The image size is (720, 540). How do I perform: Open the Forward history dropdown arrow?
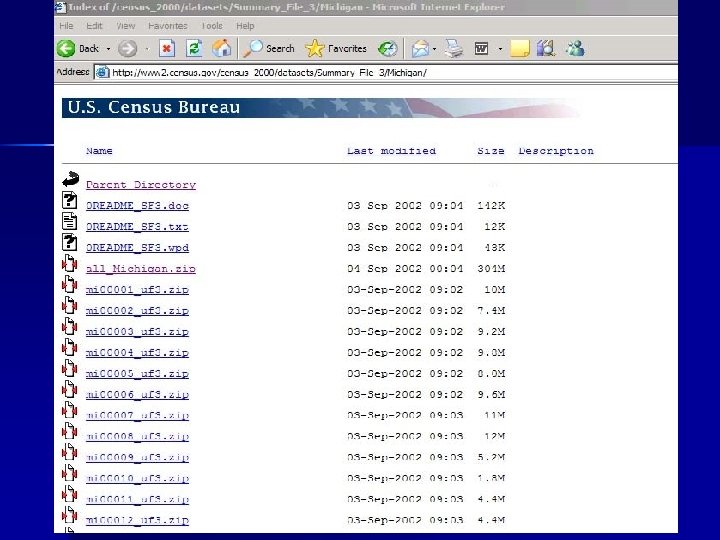tap(147, 49)
